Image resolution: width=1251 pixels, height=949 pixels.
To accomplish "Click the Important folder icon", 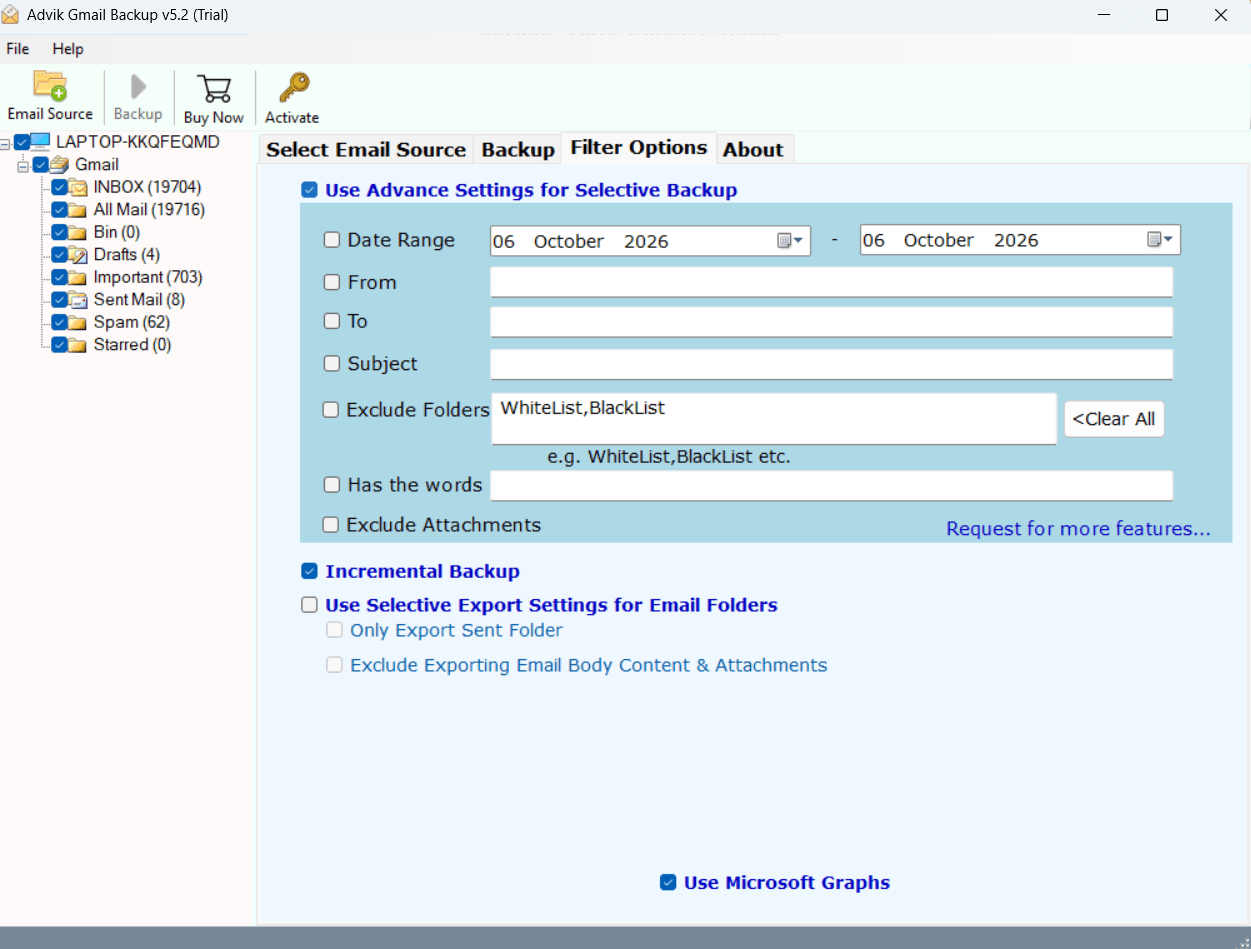I will [78, 277].
